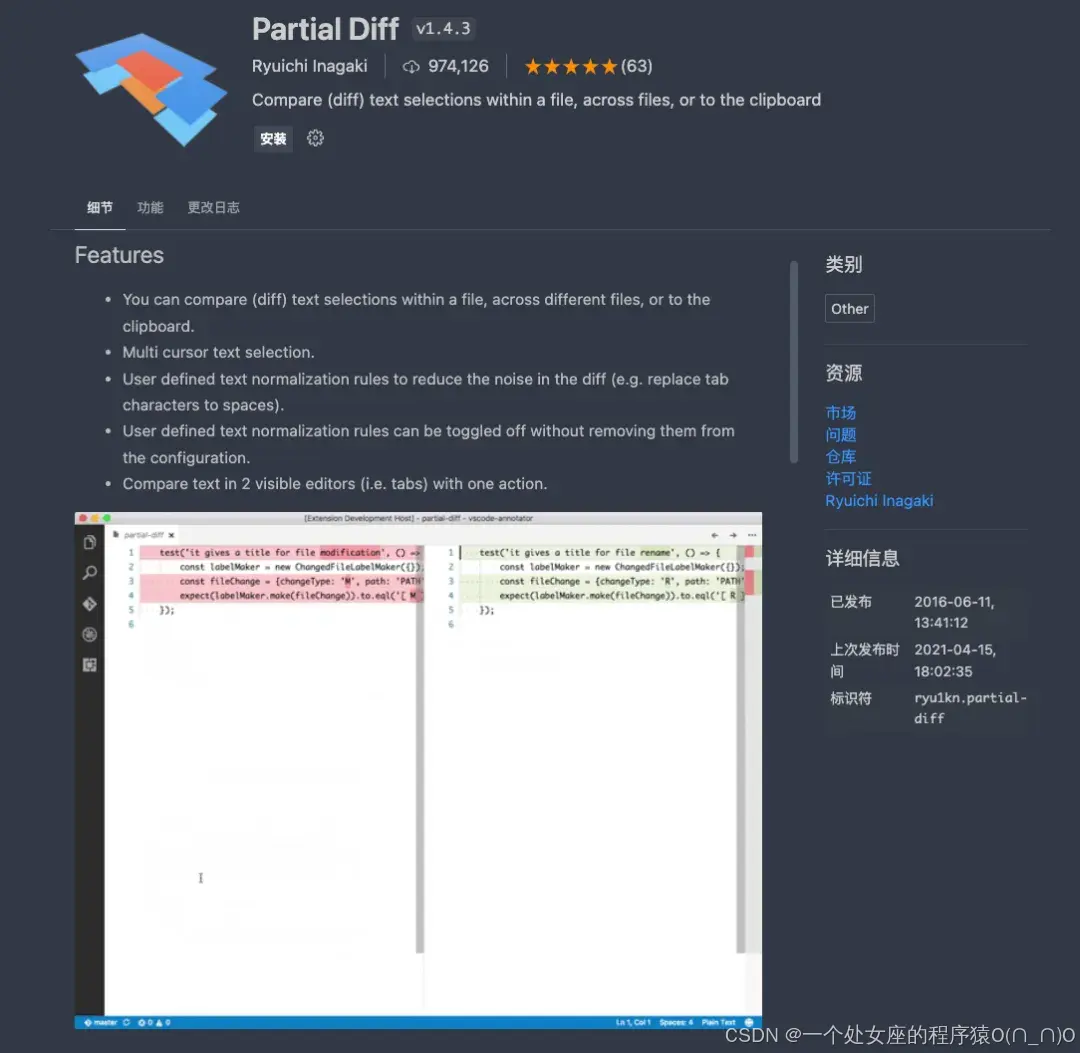Switch to the 功能 tab

(x=150, y=207)
